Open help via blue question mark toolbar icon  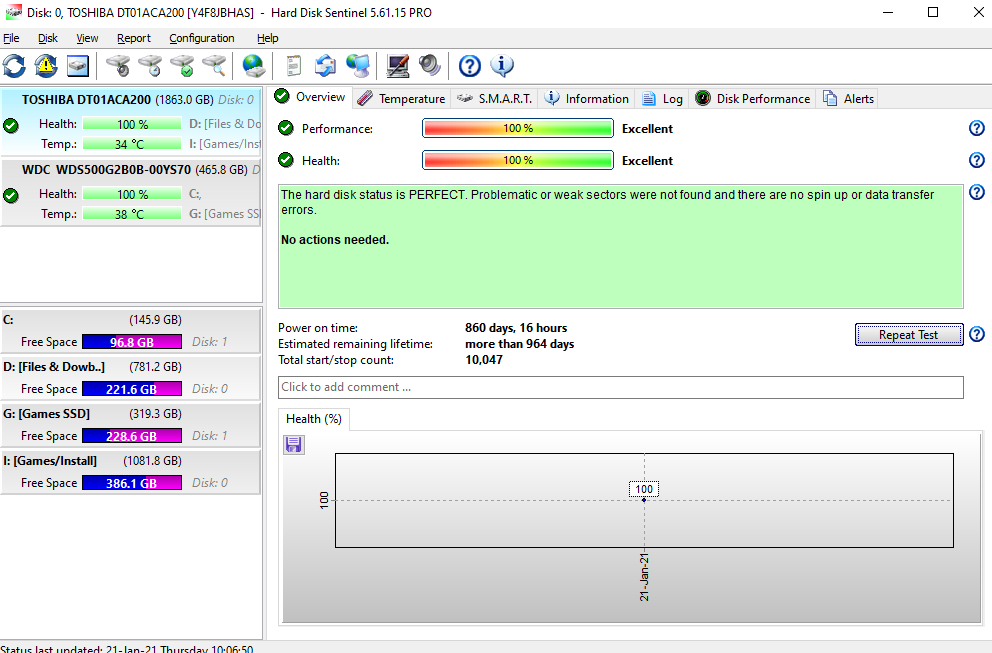coord(470,66)
